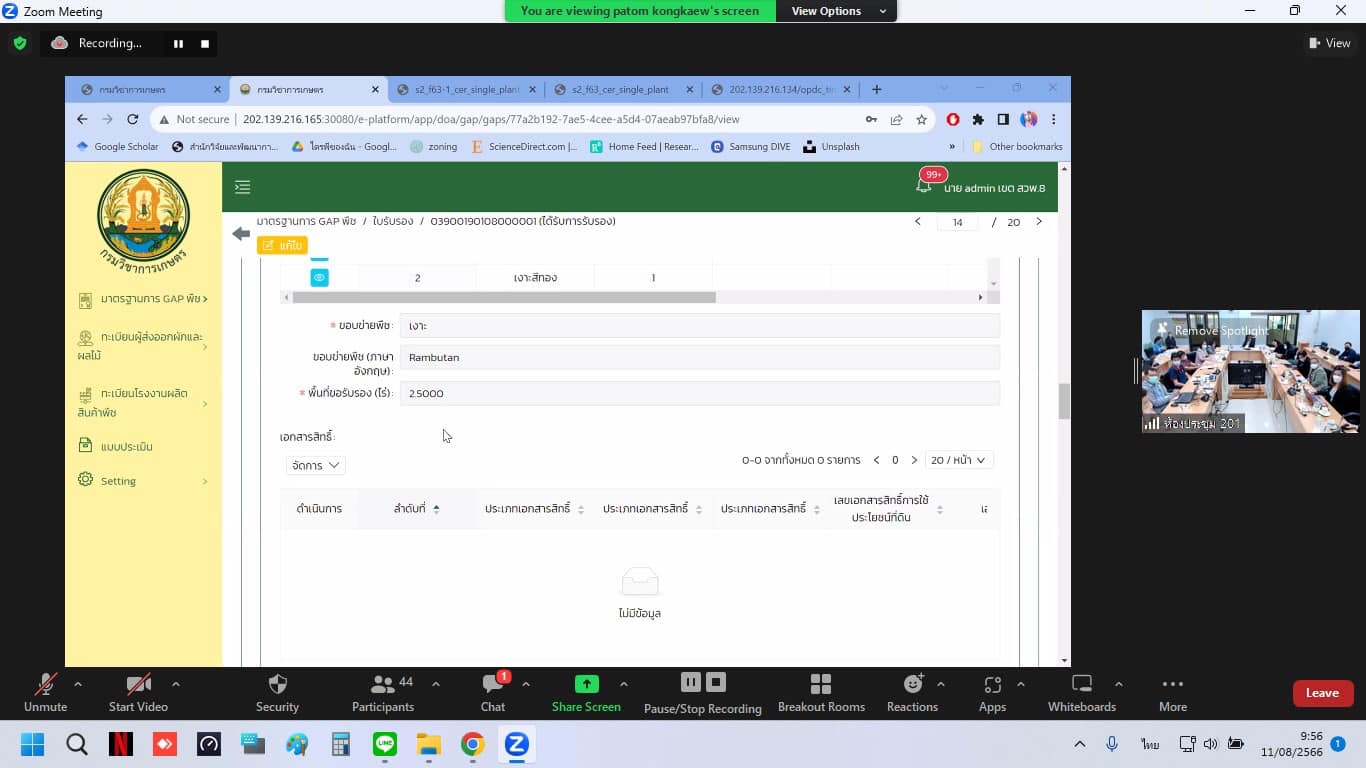This screenshot has width=1366, height=768.
Task: Open Setting in the left sidebar
Action: point(118,481)
